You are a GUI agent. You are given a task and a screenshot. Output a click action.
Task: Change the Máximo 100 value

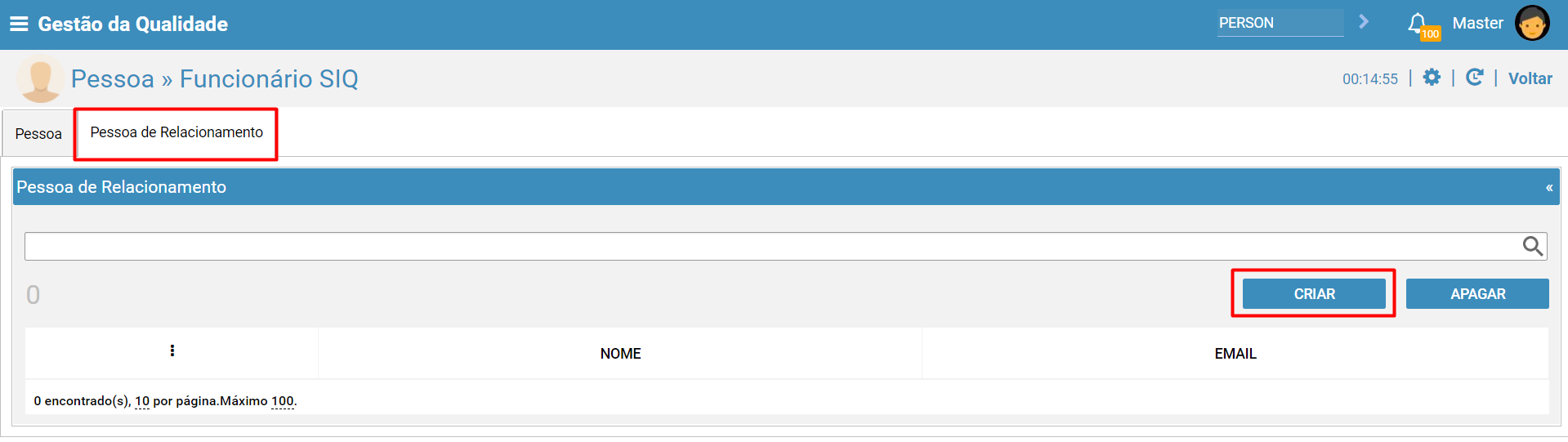pyautogui.click(x=283, y=401)
